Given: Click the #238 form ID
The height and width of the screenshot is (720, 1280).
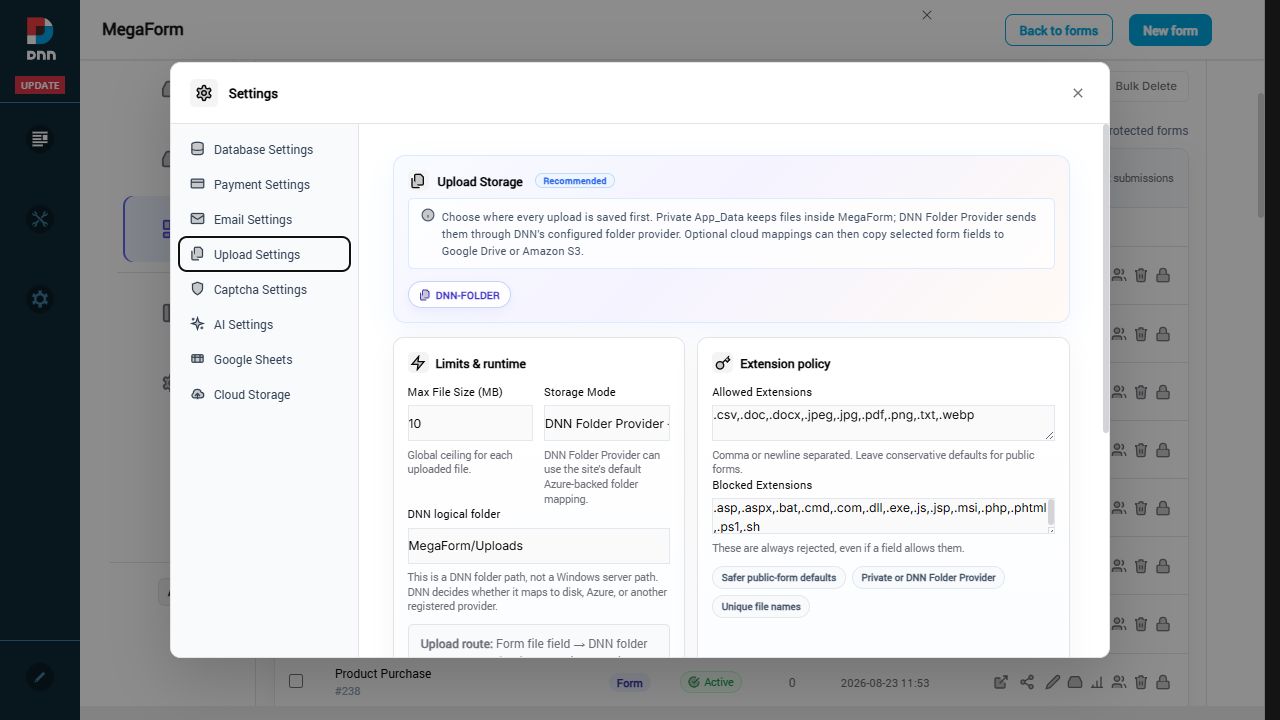Looking at the screenshot, I should tap(348, 691).
